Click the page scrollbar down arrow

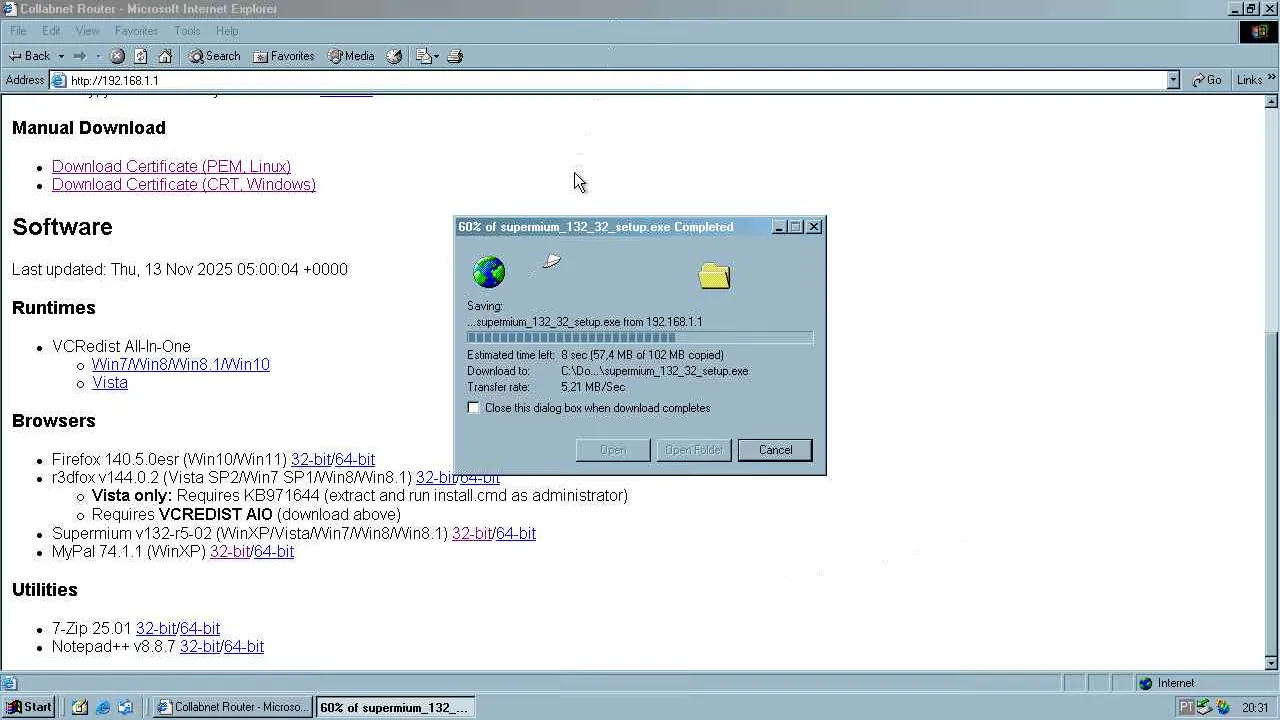(x=1272, y=663)
